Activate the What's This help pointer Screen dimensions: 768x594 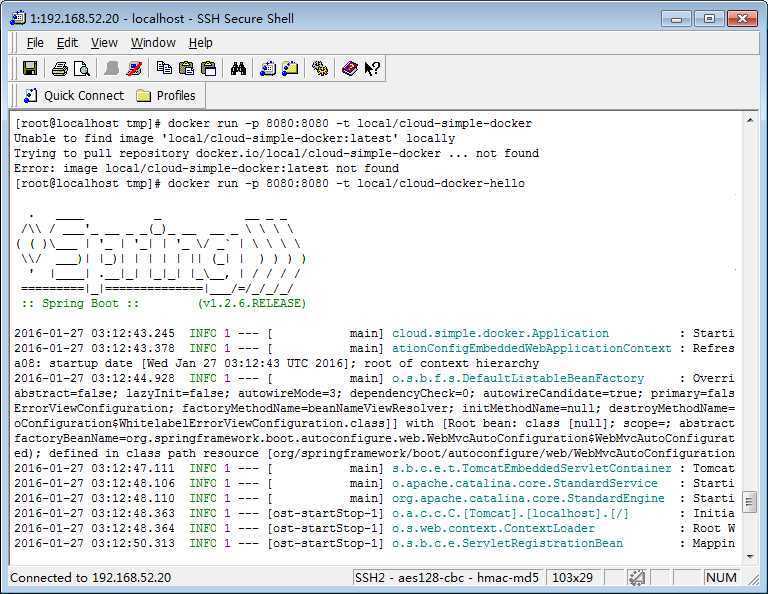372,68
